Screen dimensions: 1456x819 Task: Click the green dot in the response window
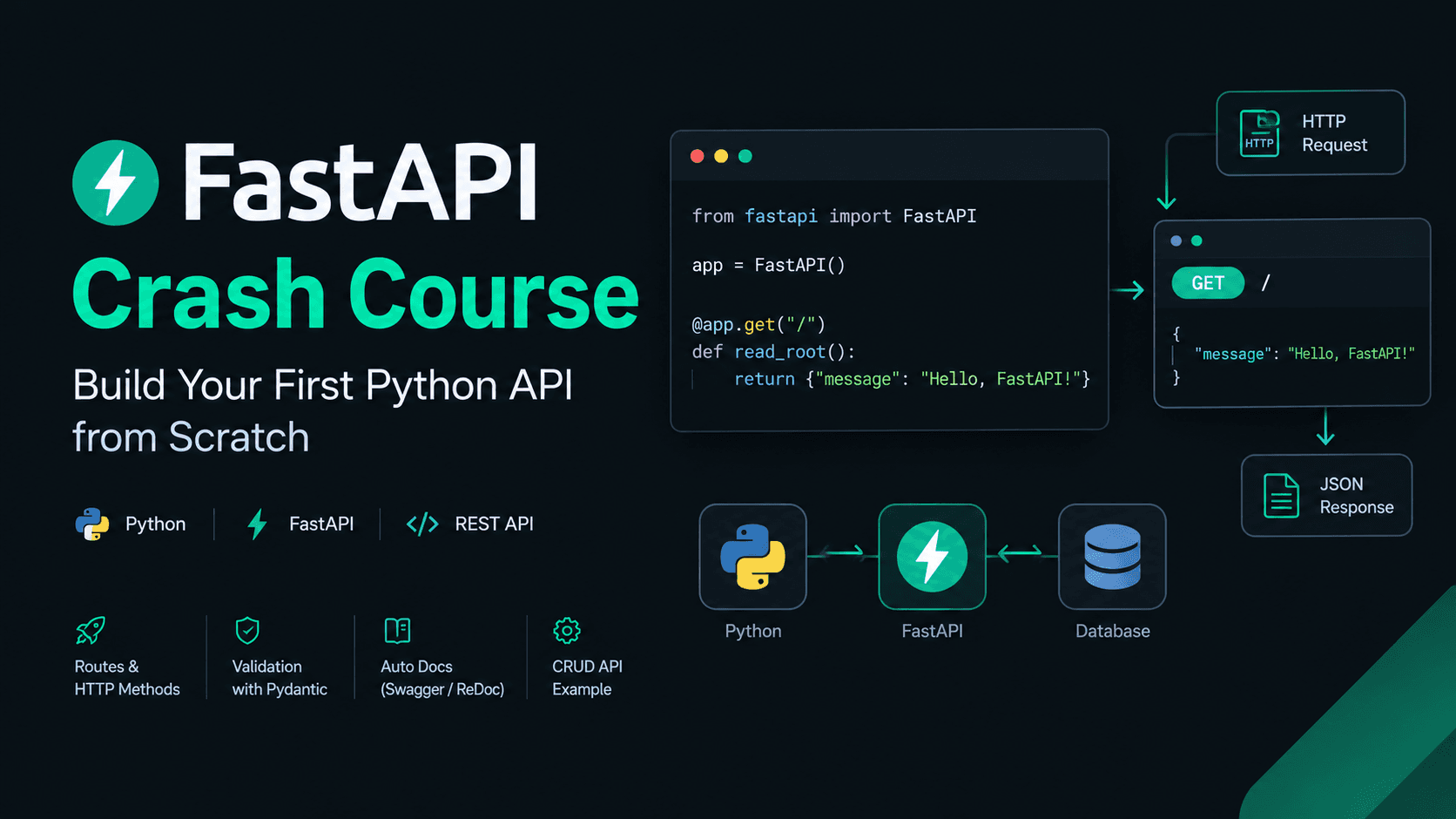pos(1196,240)
